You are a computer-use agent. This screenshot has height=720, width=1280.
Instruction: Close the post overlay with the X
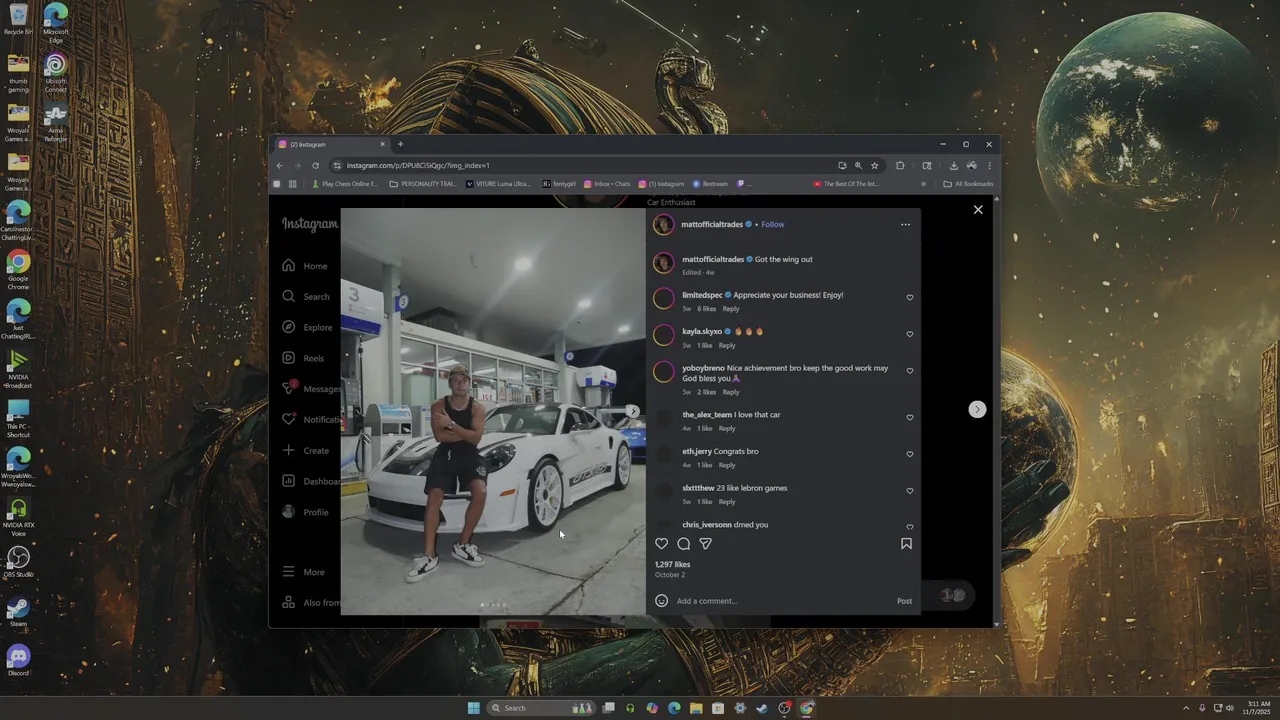point(978,210)
